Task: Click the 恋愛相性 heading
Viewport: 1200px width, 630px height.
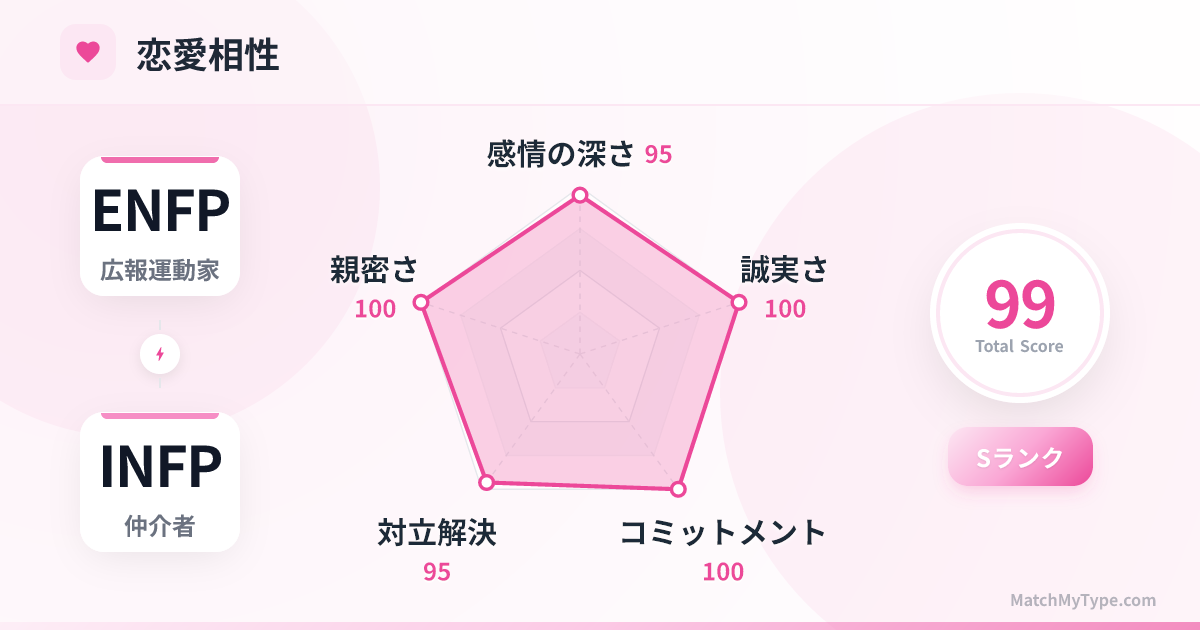Action: coord(208,55)
